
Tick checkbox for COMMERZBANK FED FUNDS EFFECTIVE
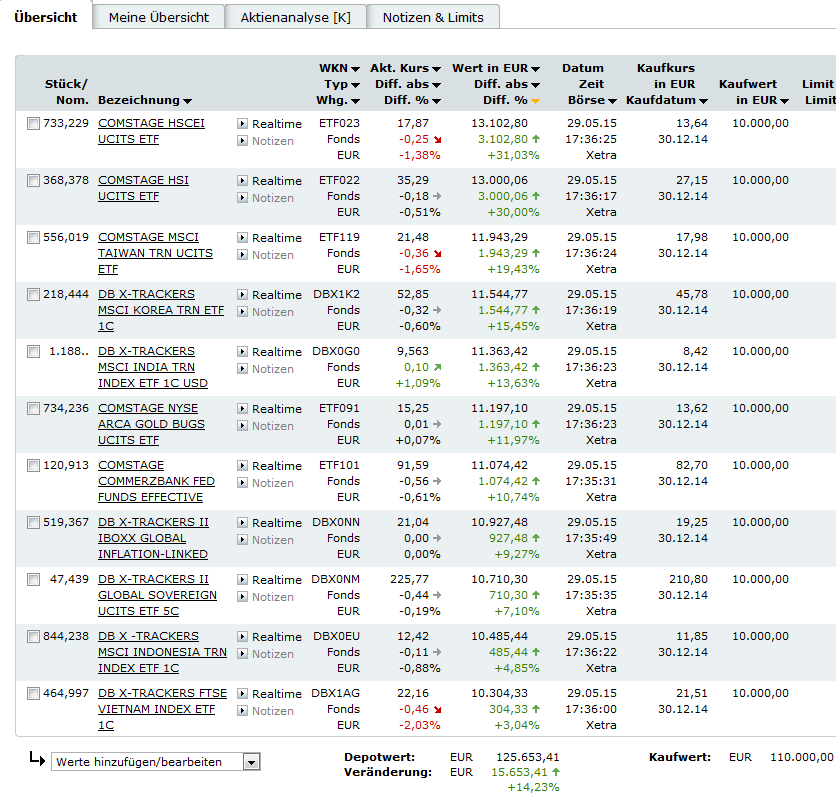coord(33,466)
